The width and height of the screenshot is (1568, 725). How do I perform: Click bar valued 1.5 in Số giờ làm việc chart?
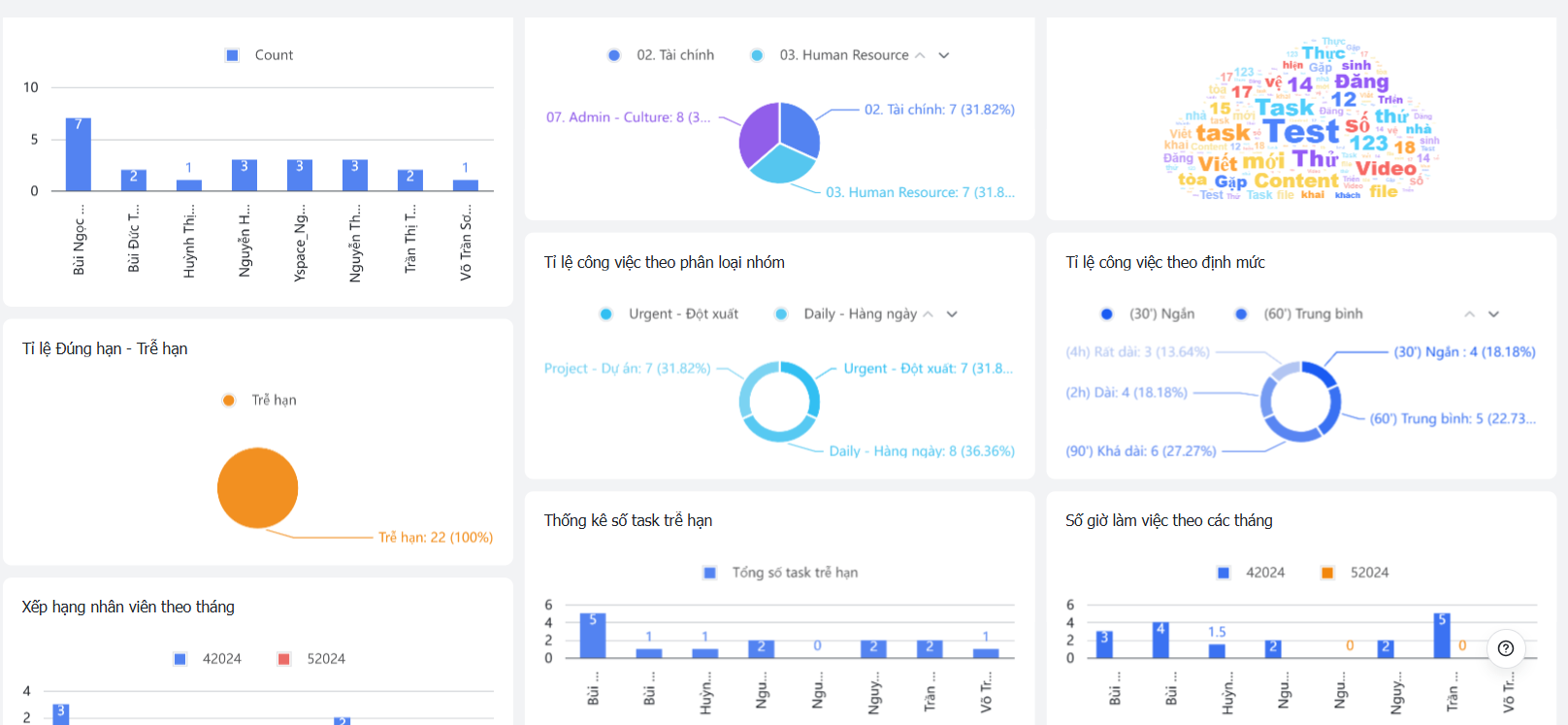1217,651
